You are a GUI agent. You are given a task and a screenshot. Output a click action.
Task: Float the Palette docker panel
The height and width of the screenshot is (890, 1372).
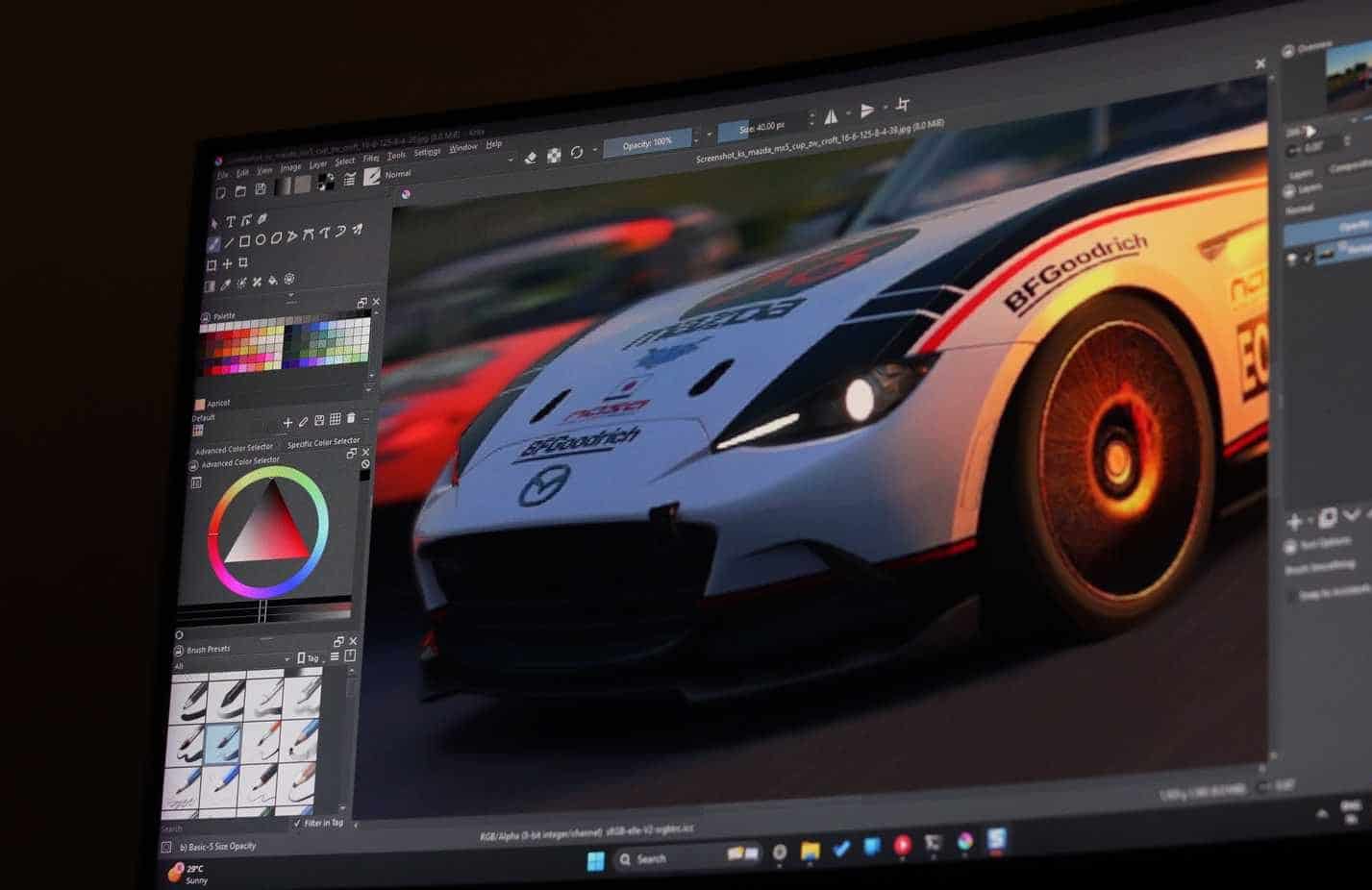pos(362,303)
